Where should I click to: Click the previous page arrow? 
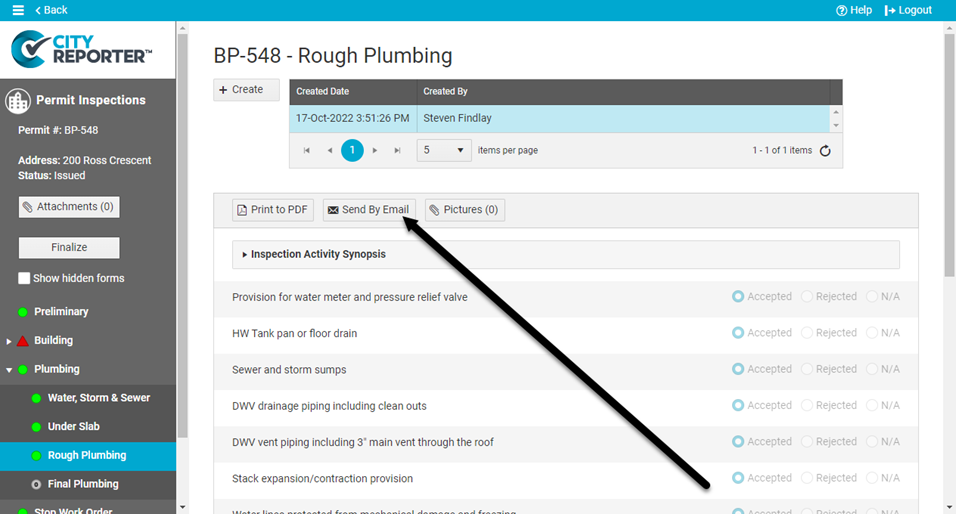tap(329, 150)
